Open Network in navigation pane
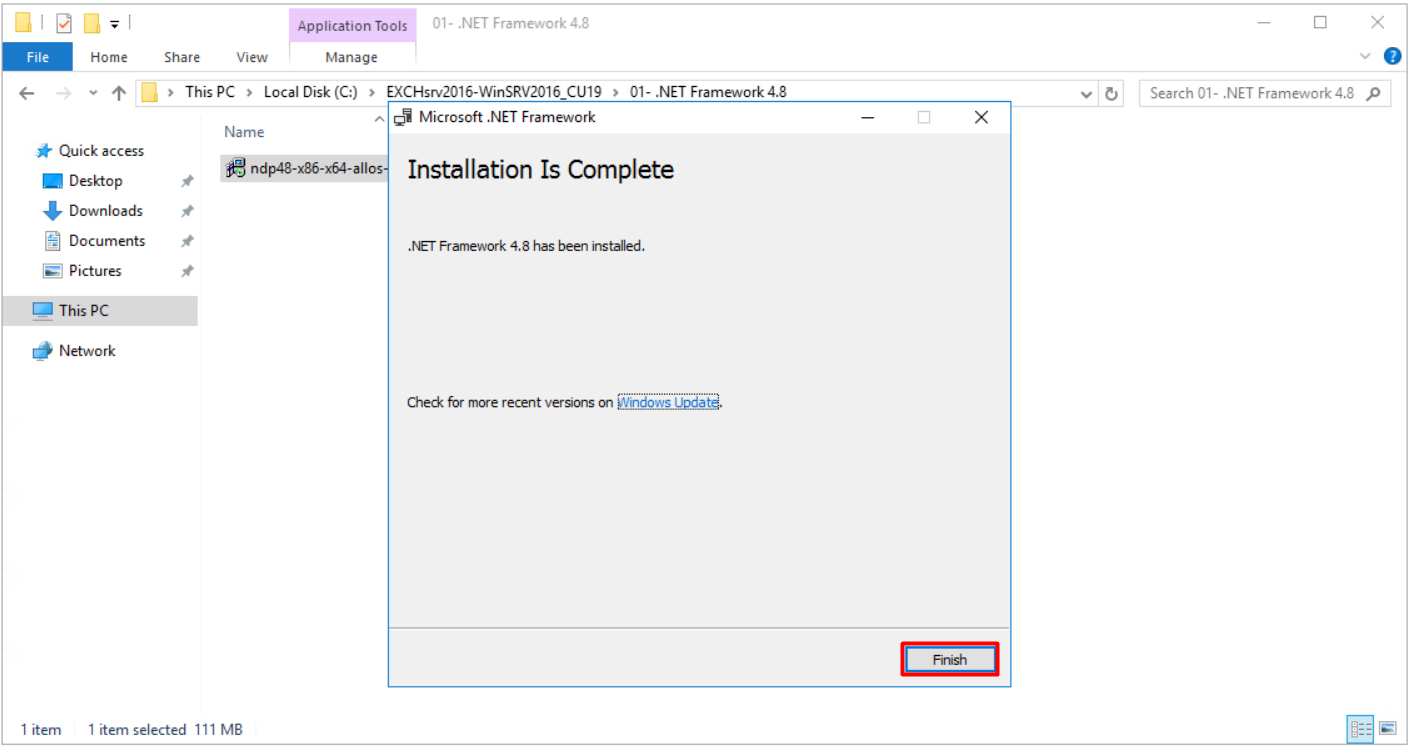This screenshot has width=1411, height=748. [87, 351]
